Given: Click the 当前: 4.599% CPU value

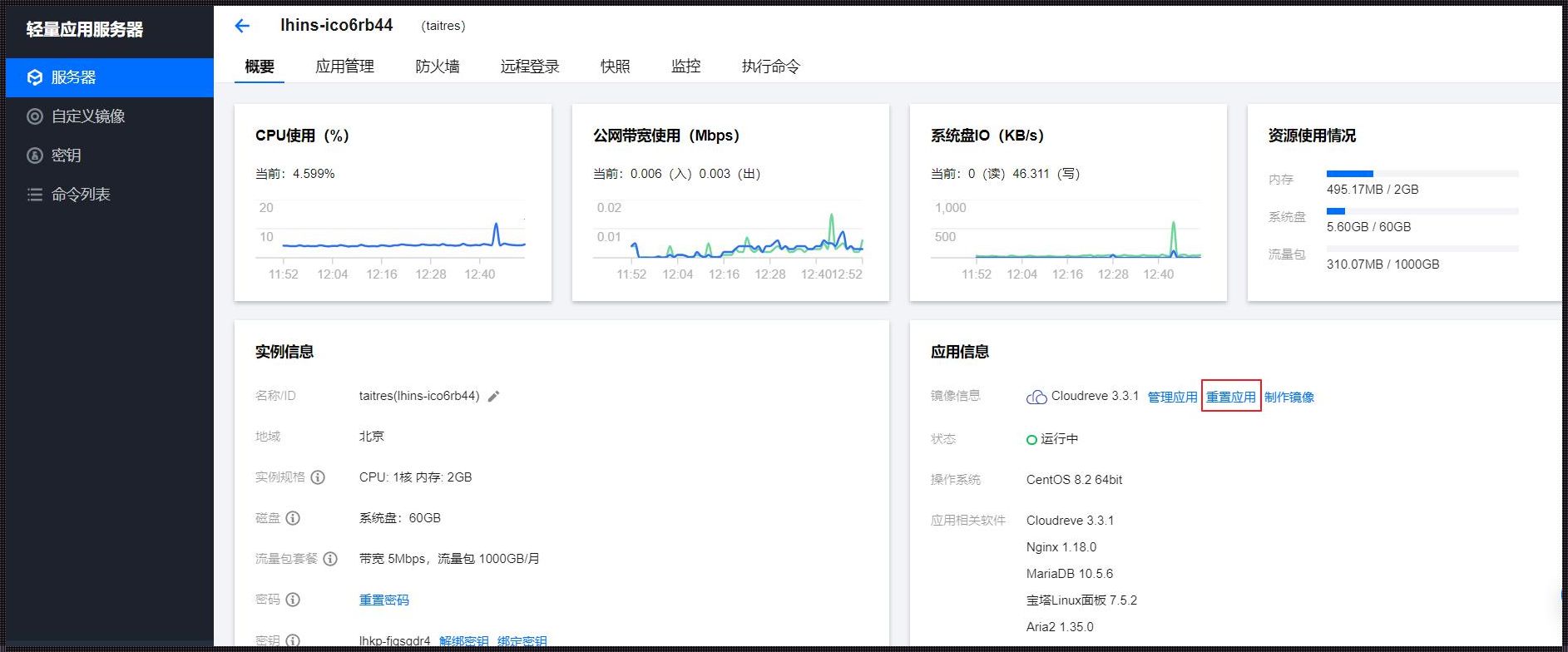Looking at the screenshot, I should pos(294,174).
